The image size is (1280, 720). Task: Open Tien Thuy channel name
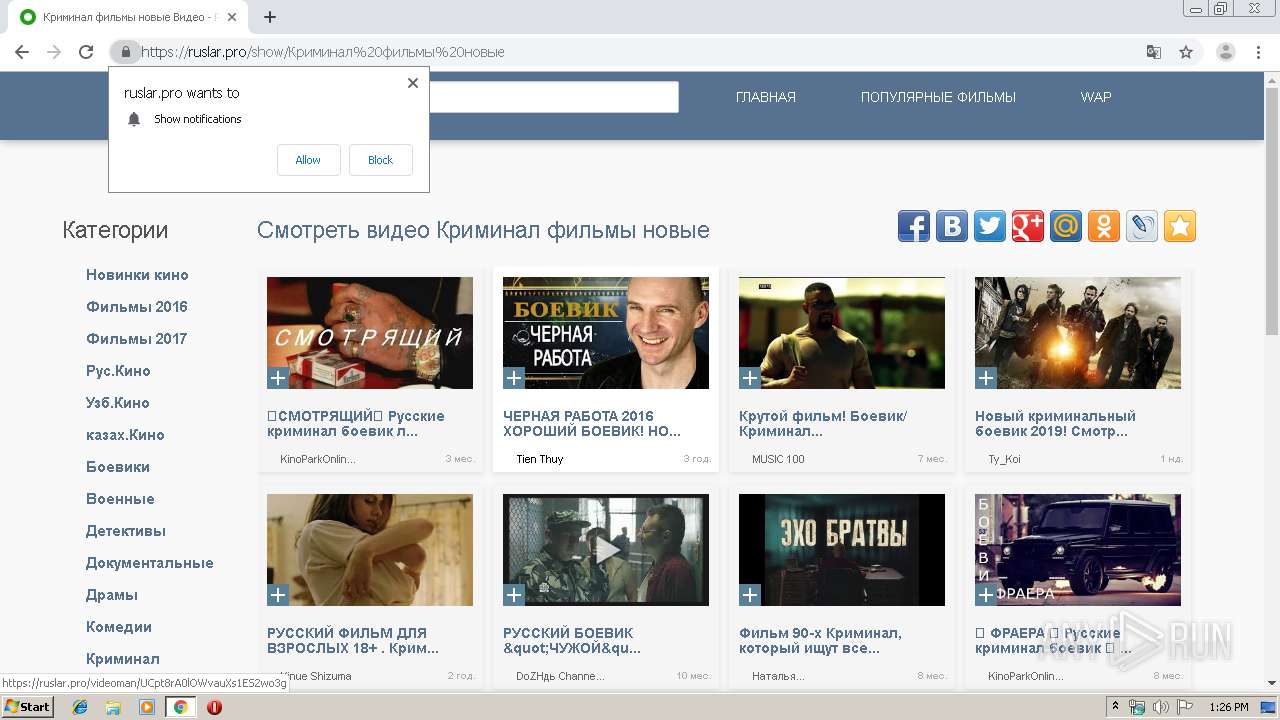point(540,459)
